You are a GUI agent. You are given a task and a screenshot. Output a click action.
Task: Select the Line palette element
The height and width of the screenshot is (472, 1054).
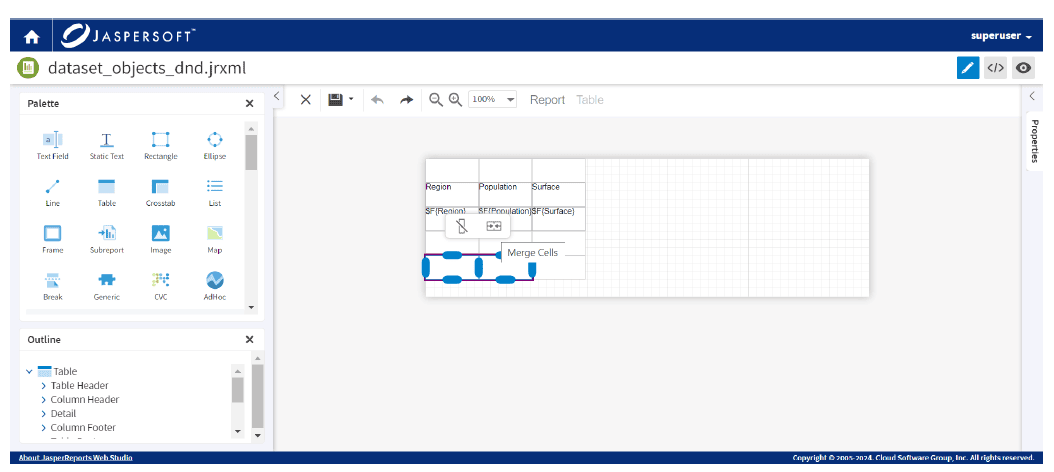point(52,192)
